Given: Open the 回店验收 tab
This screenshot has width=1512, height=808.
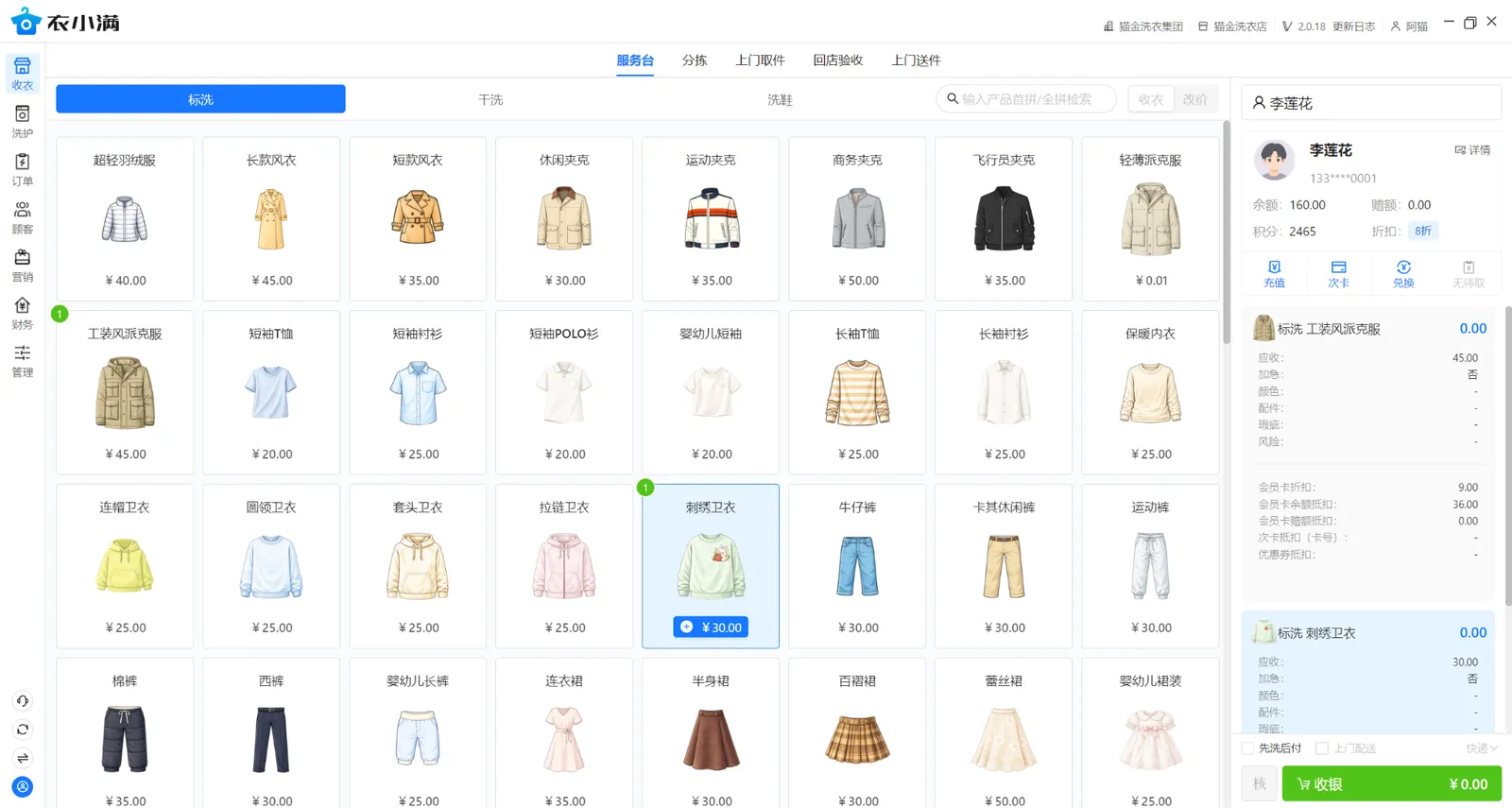Looking at the screenshot, I should point(838,60).
